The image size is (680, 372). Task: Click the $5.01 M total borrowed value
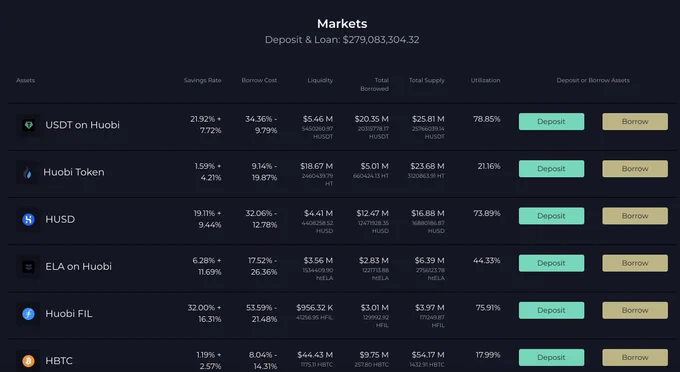[x=375, y=166]
